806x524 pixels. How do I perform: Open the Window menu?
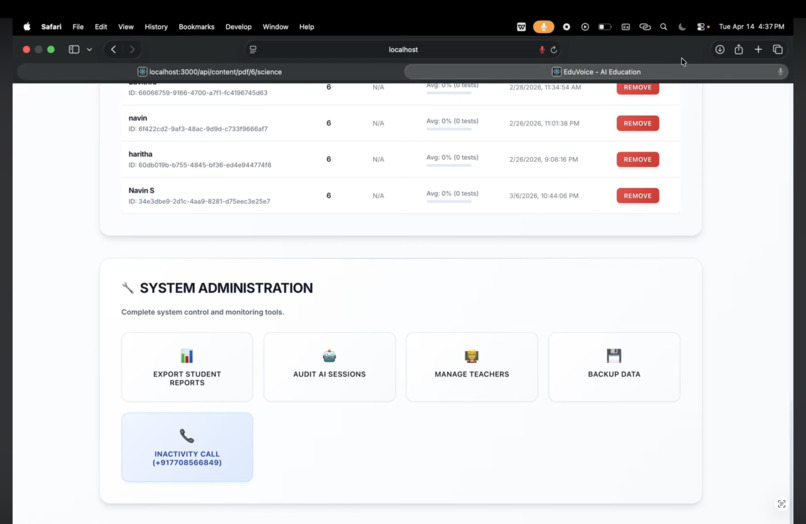tap(276, 27)
